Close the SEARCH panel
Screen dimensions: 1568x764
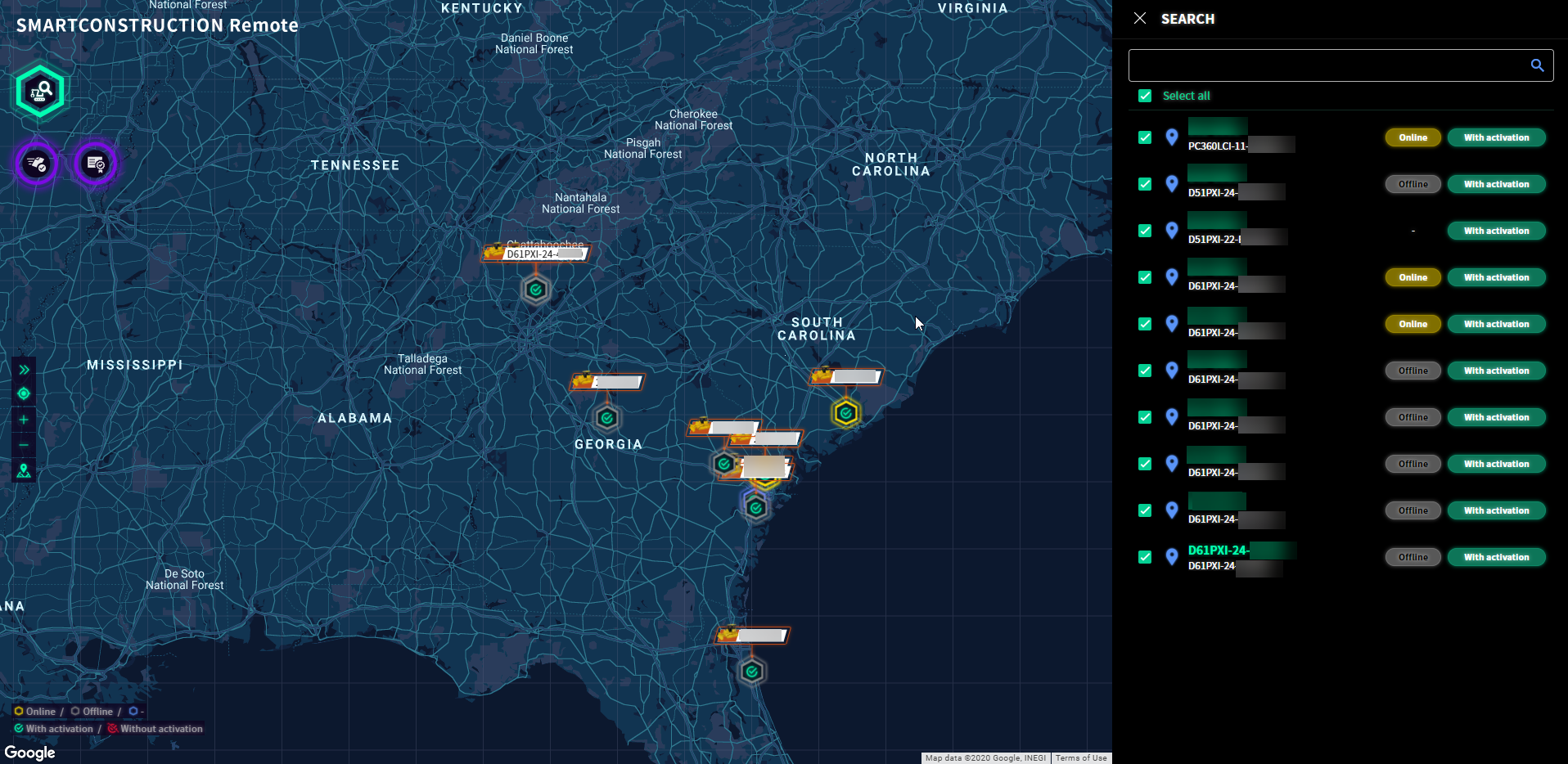click(1140, 18)
